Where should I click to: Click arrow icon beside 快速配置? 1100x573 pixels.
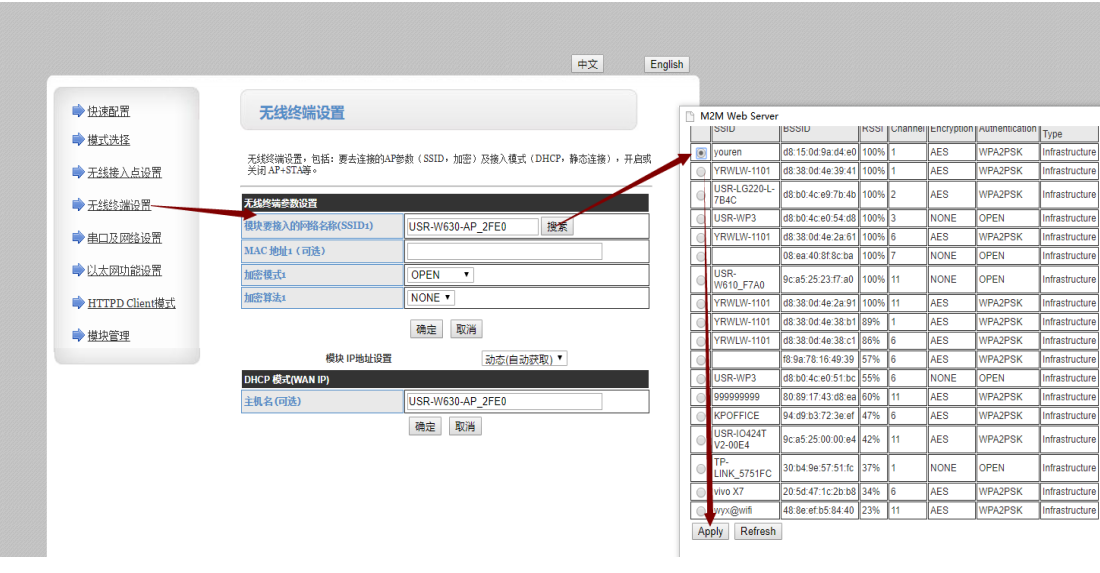(78, 111)
